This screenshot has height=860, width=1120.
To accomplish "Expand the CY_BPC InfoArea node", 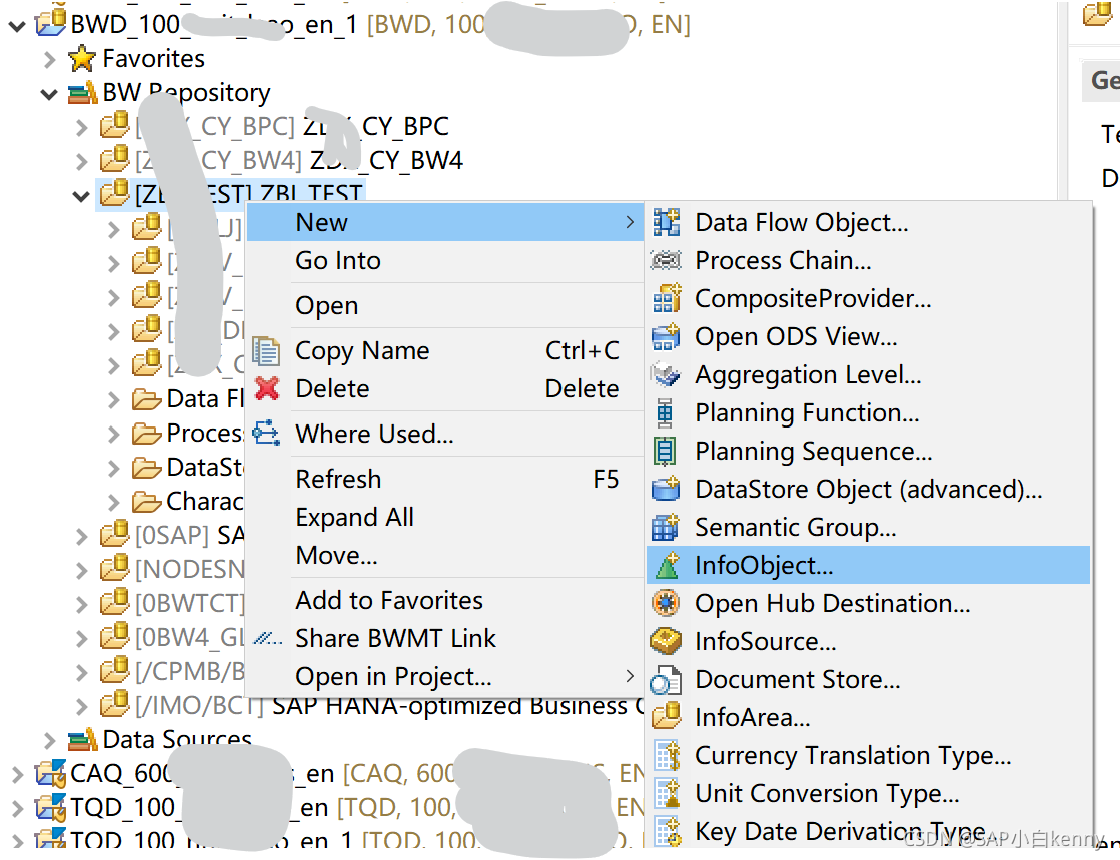I will (81, 127).
